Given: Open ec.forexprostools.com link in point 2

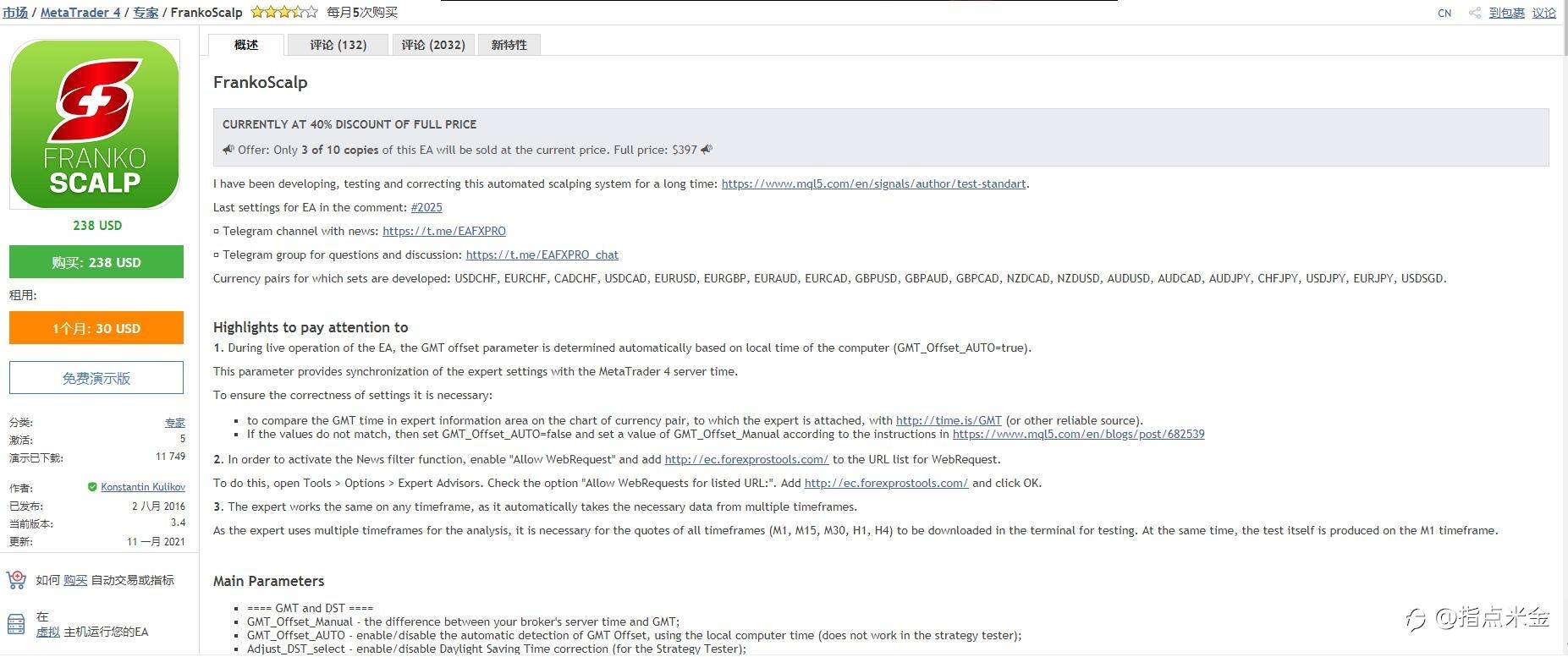Looking at the screenshot, I should tap(746, 459).
